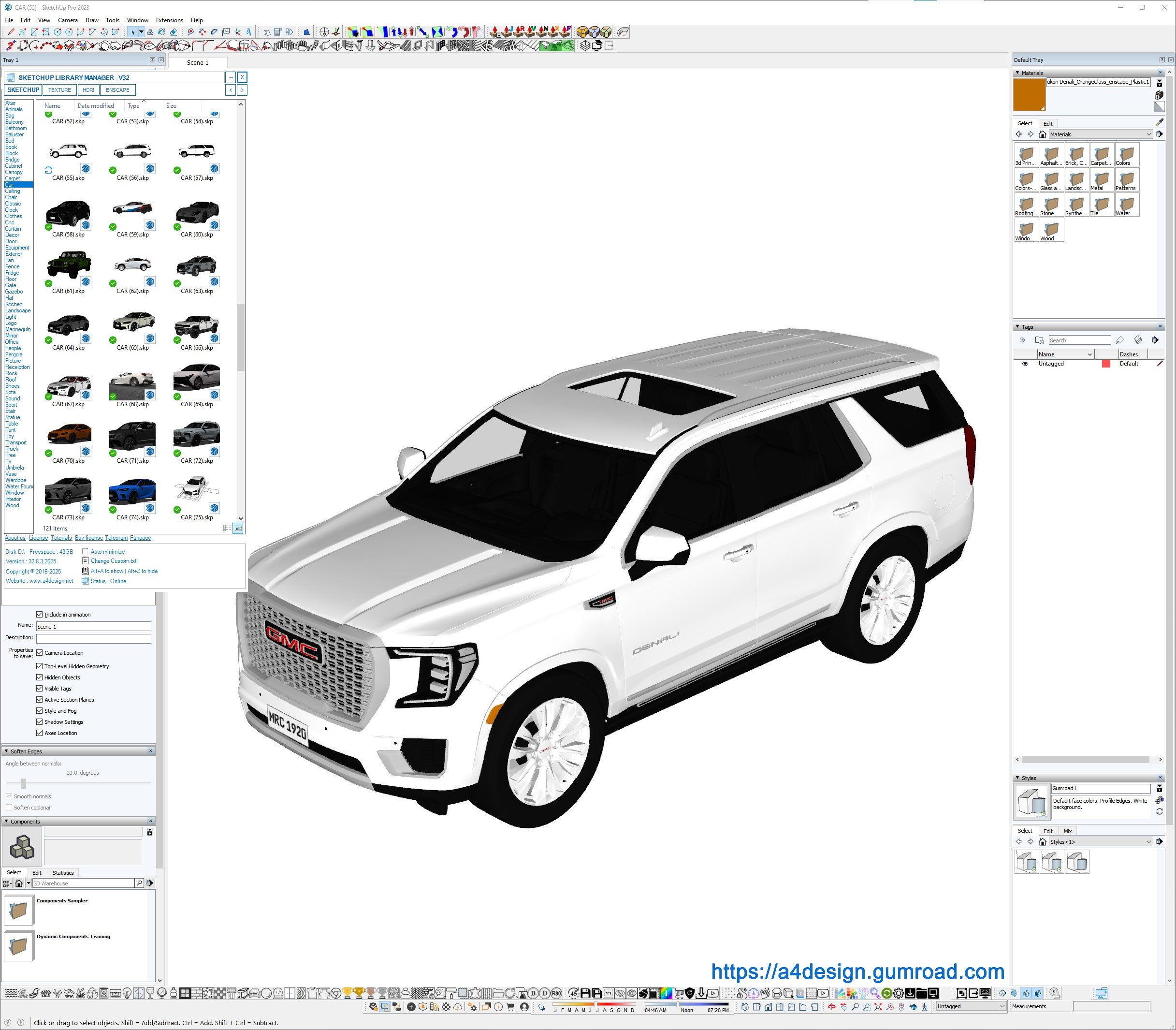
Task: Click the orange current material swatch
Action: (x=1029, y=95)
